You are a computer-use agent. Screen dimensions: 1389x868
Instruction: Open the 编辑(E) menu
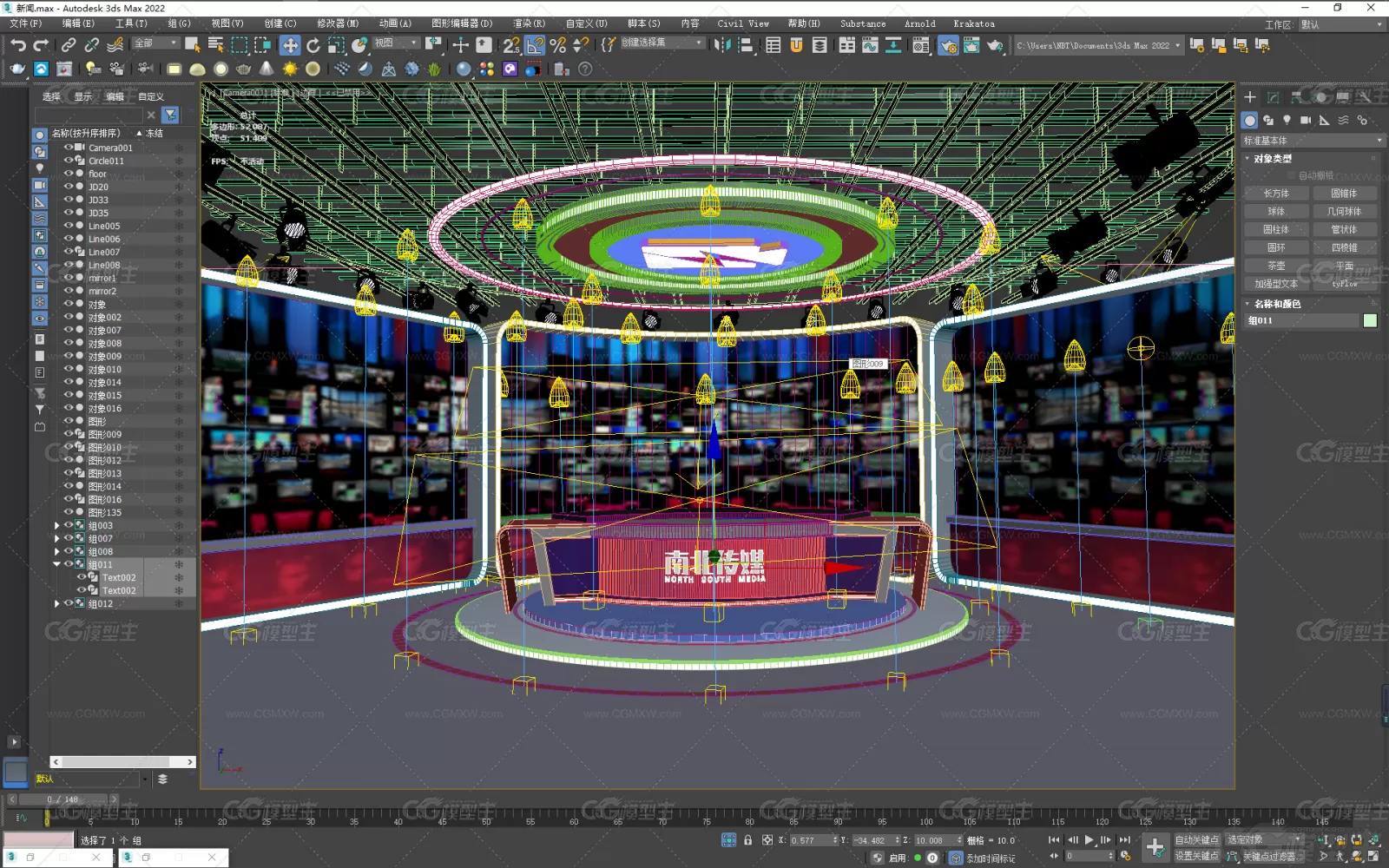(x=77, y=23)
